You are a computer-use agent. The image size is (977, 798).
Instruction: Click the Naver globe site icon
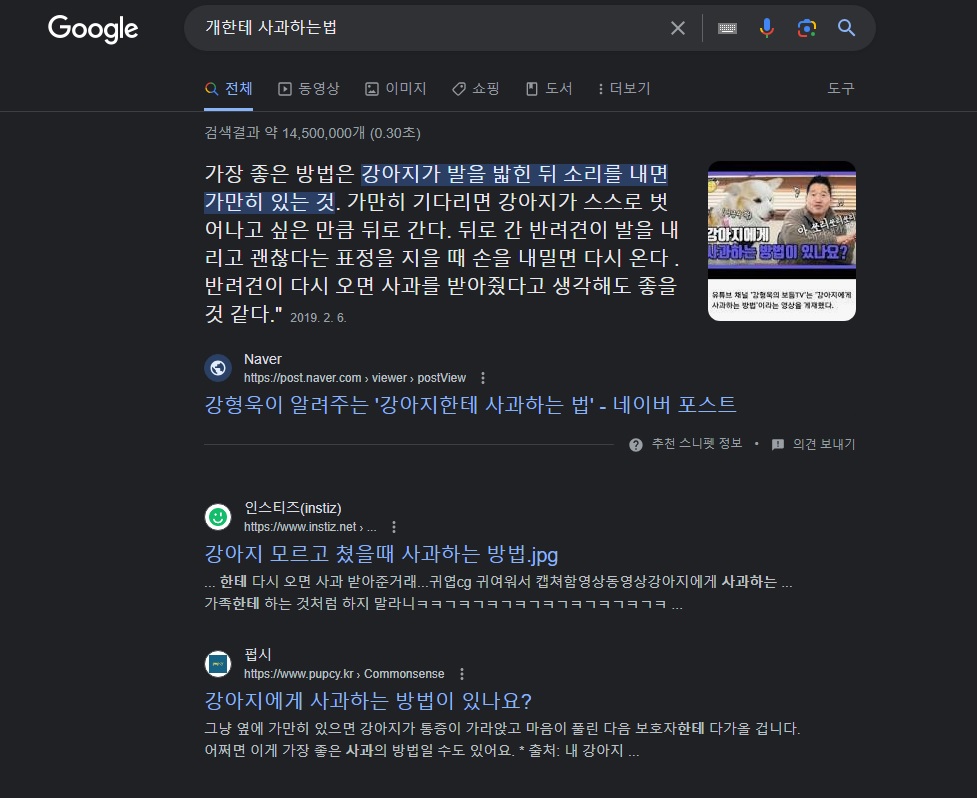click(218, 368)
